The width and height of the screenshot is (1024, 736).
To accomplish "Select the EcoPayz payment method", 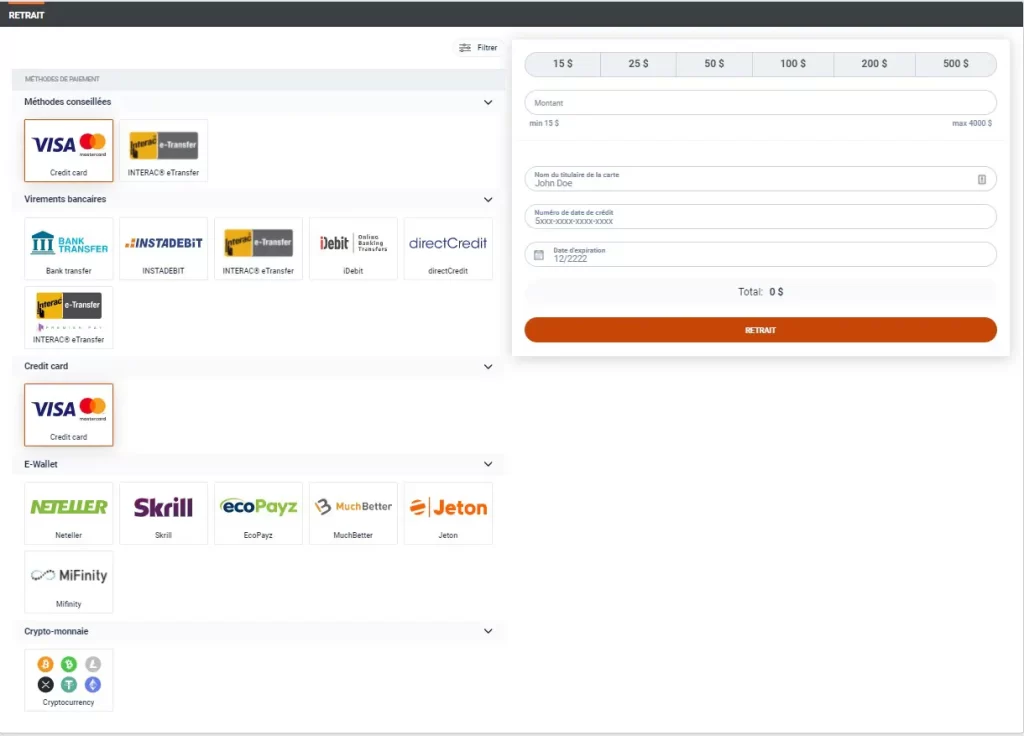I will pyautogui.click(x=258, y=513).
